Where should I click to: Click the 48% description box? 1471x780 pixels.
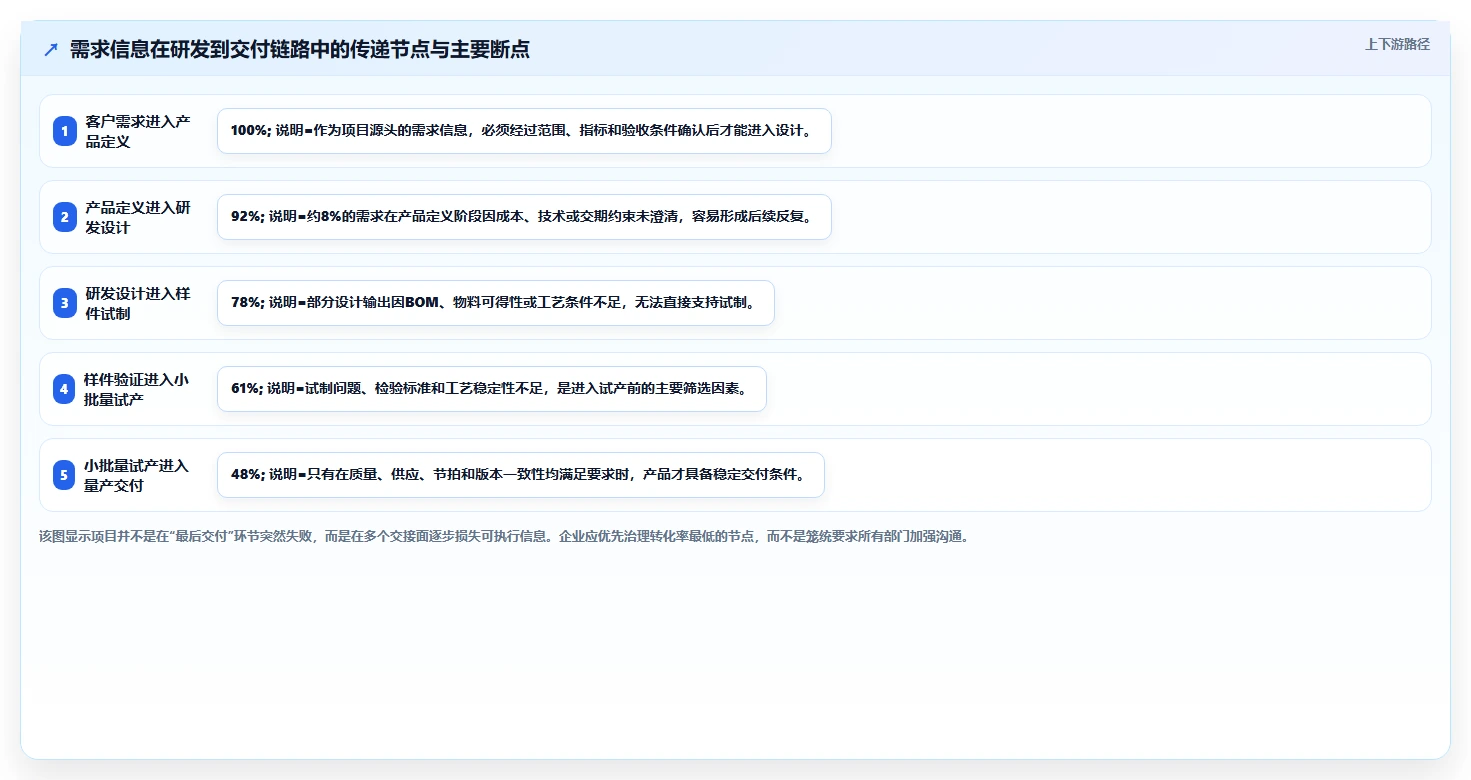click(521, 475)
